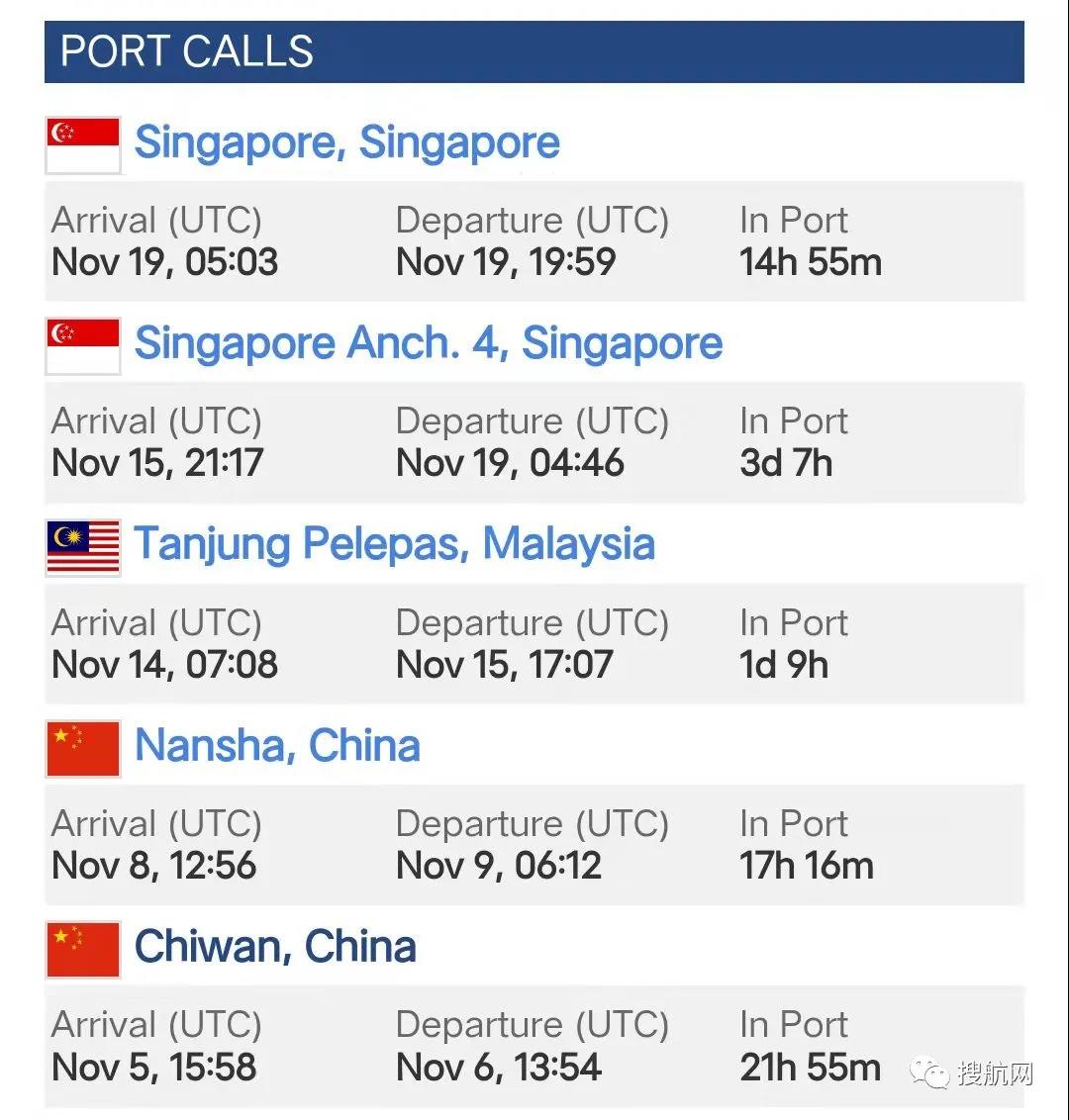Image resolution: width=1069 pixels, height=1120 pixels.
Task: Click the 3d 7h in-port duration
Action: point(786,463)
